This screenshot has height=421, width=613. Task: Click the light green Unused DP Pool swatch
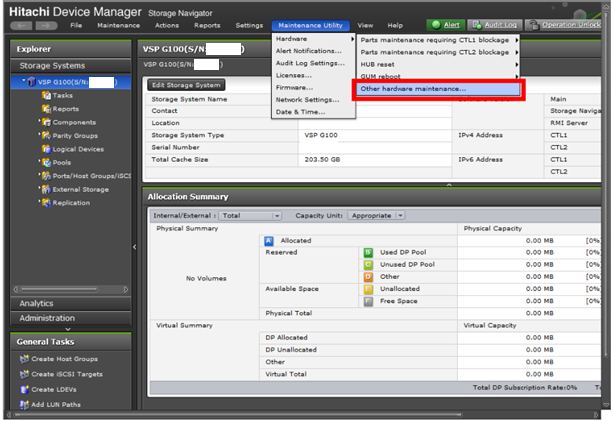[368, 265]
